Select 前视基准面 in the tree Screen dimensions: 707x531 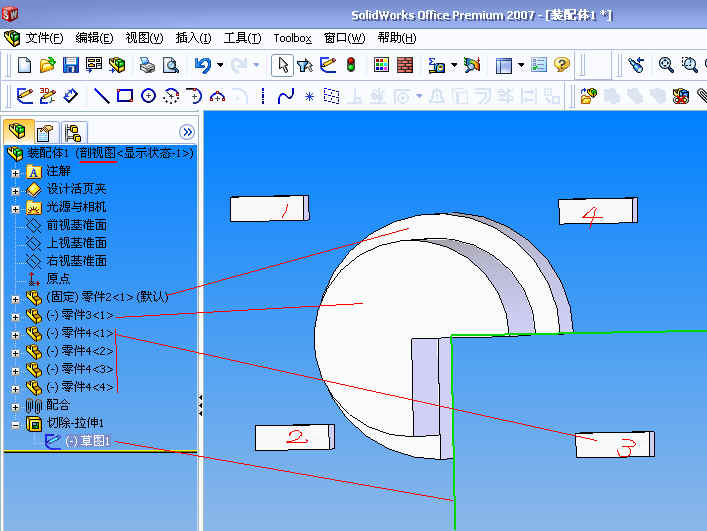coord(77,225)
